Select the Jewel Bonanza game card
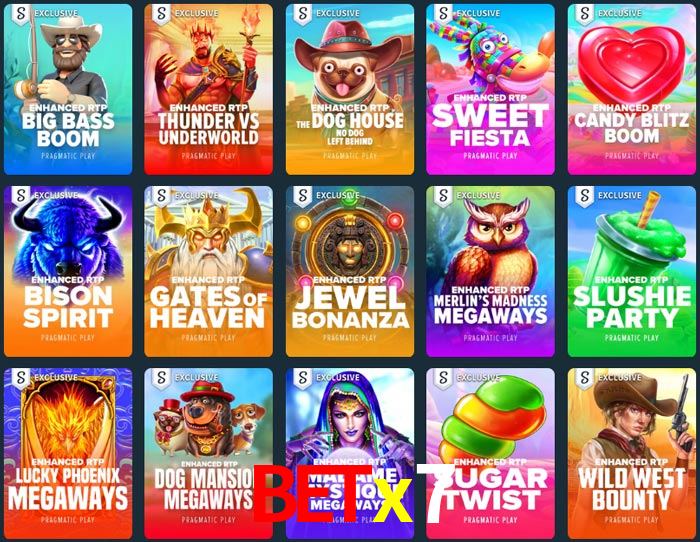 (x=350, y=271)
